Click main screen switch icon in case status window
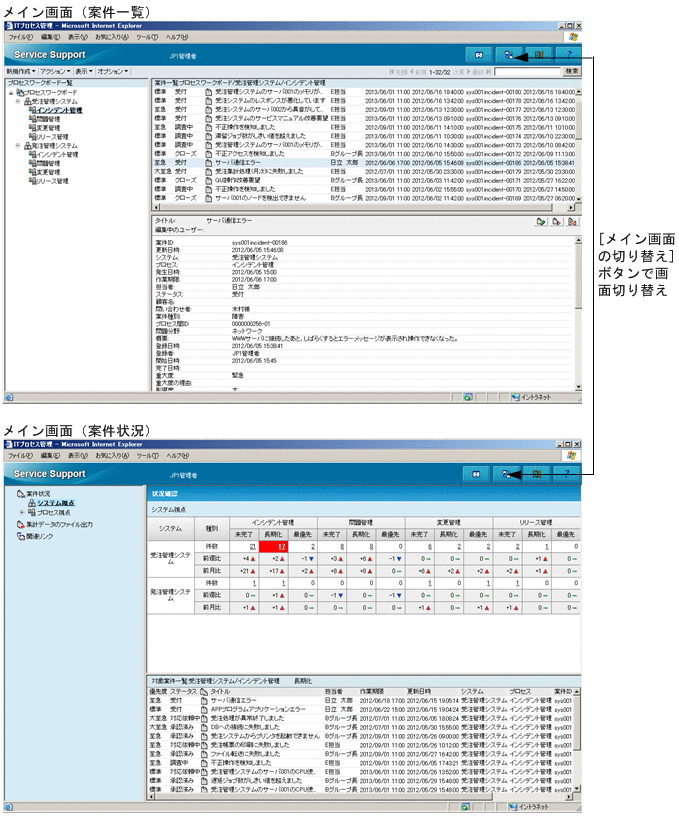Viewport: 679px width, 816px height. [x=506, y=474]
